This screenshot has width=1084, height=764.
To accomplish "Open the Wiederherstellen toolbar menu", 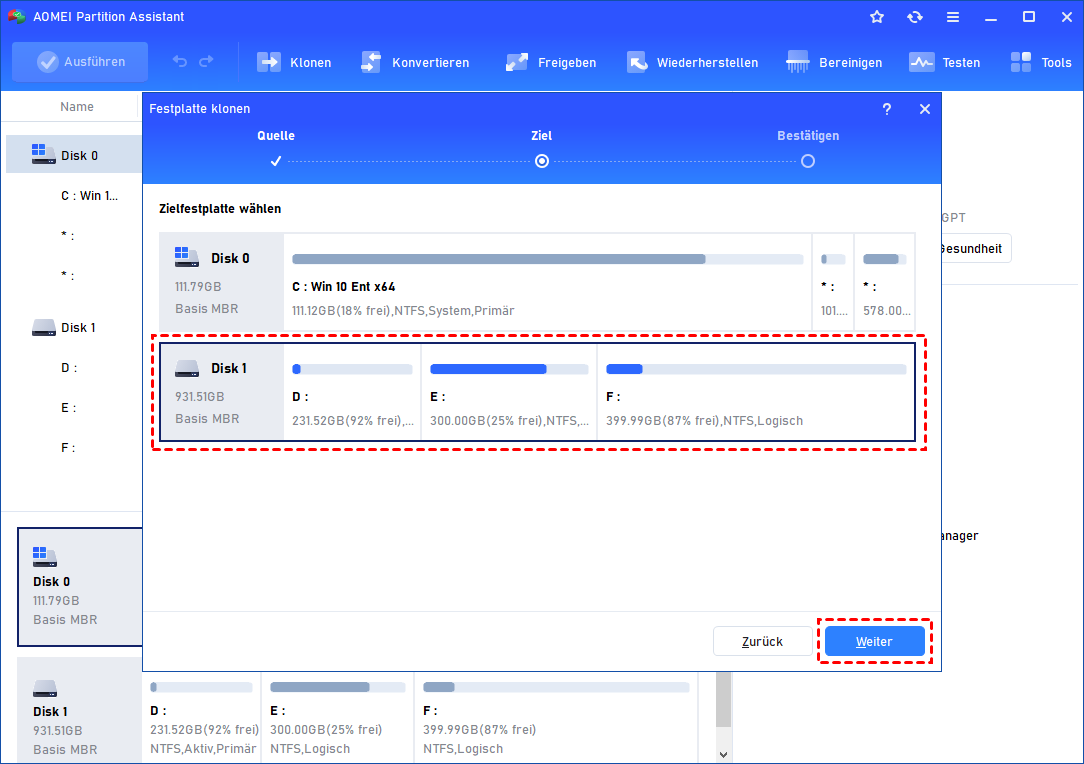I will [692, 62].
